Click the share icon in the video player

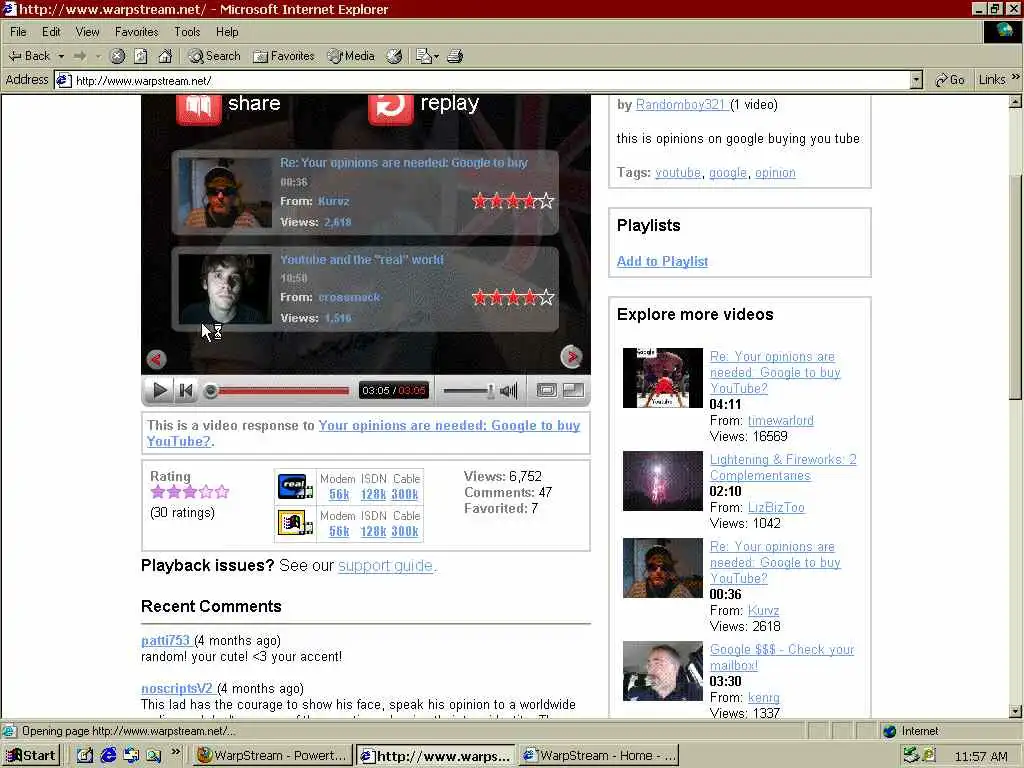(199, 108)
